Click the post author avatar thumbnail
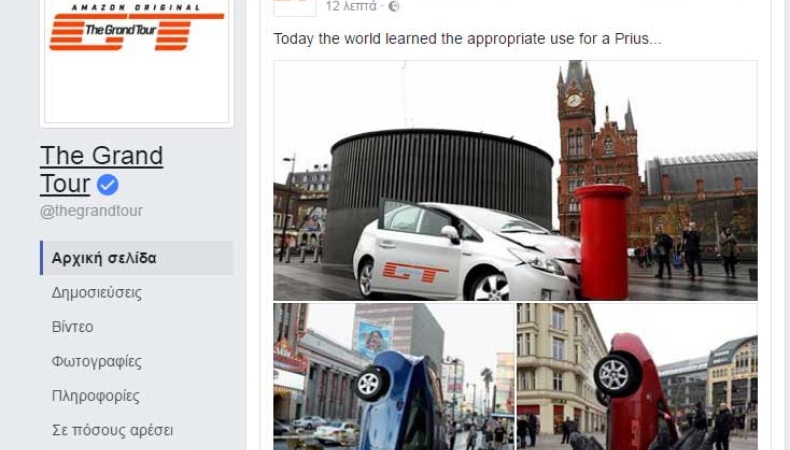Image resolution: width=790 pixels, height=450 pixels. point(295,8)
